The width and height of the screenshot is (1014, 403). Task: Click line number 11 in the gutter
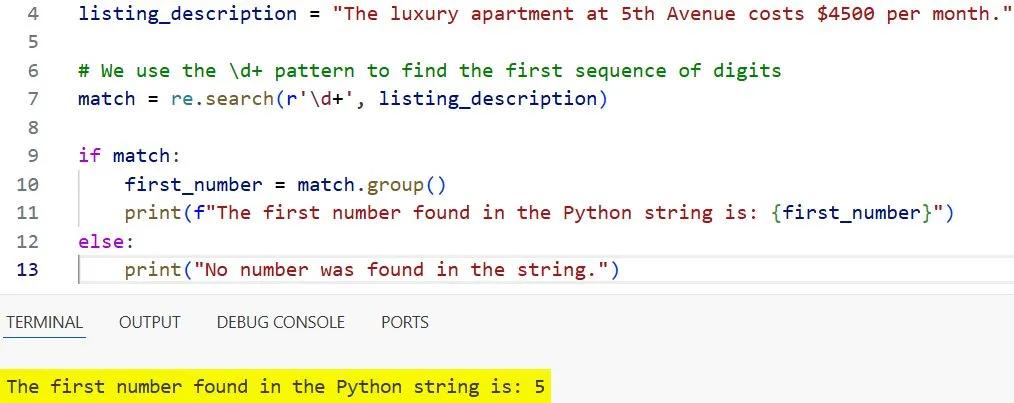tap(28, 213)
